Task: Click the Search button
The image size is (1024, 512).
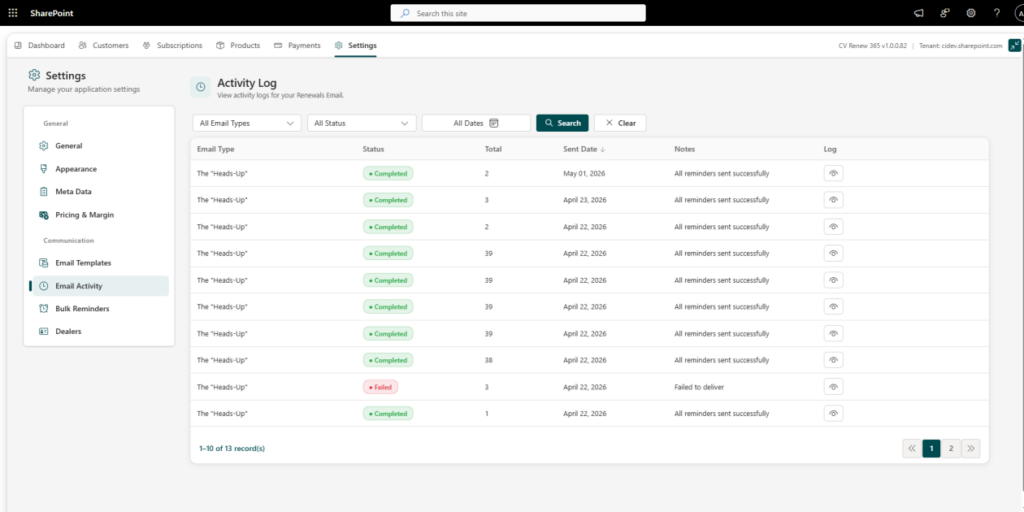Action: (562, 123)
